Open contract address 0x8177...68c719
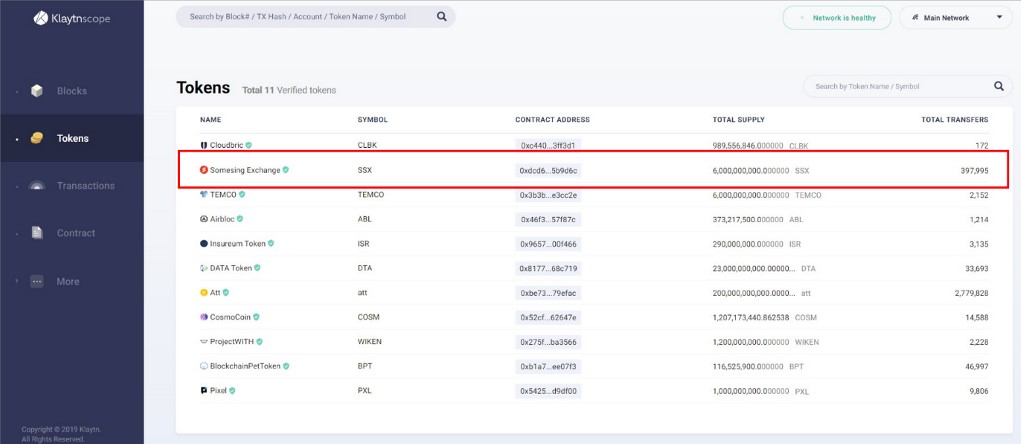Viewport: 1021px width, 444px height. 548,268
